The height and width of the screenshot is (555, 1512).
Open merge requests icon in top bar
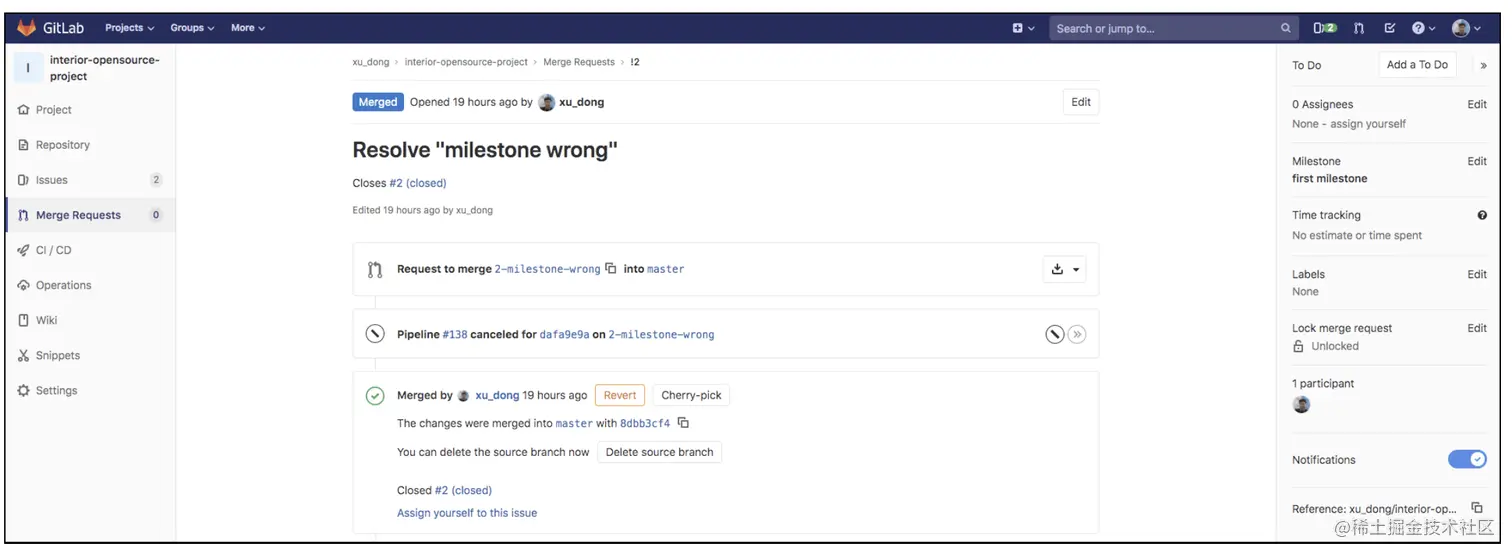tap(1359, 28)
